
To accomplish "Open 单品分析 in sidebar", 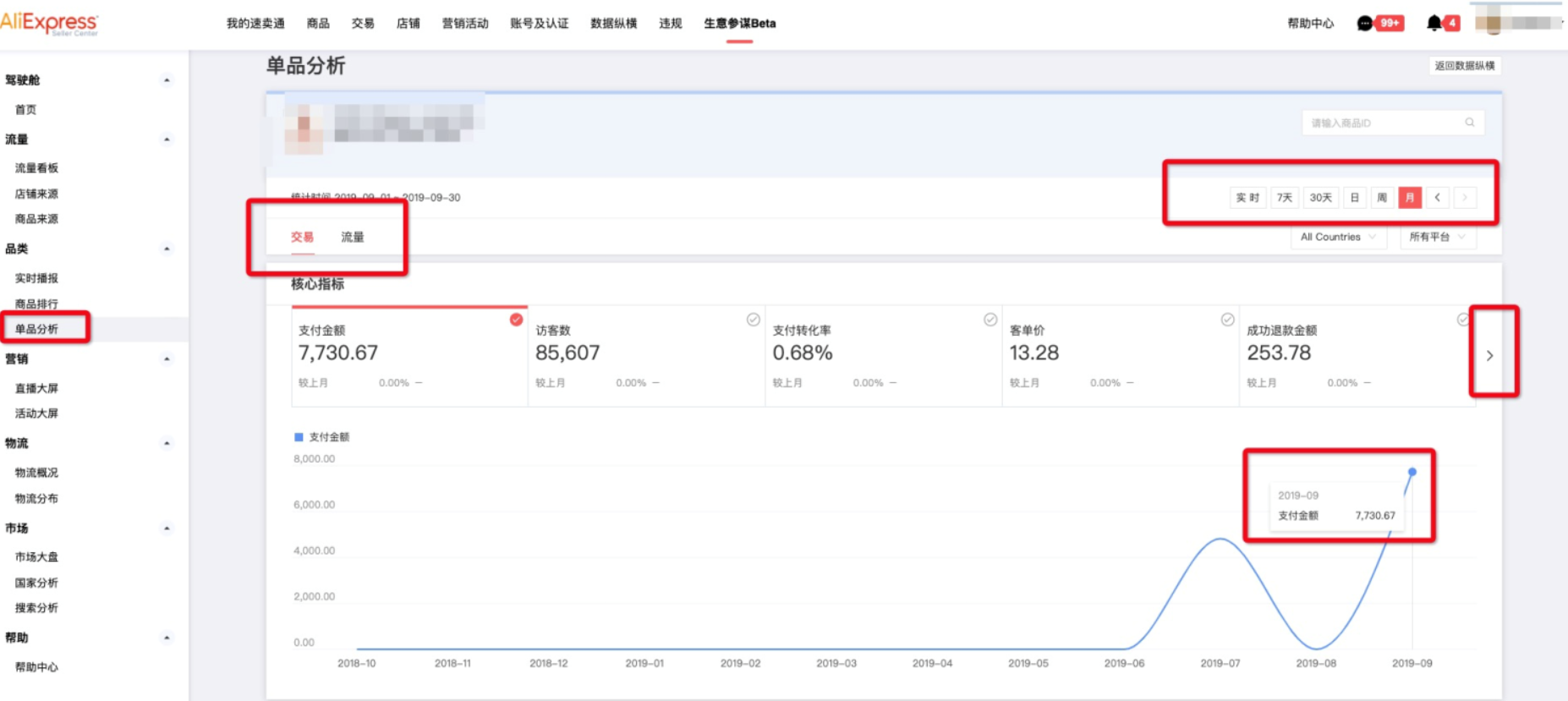I will 36,329.
